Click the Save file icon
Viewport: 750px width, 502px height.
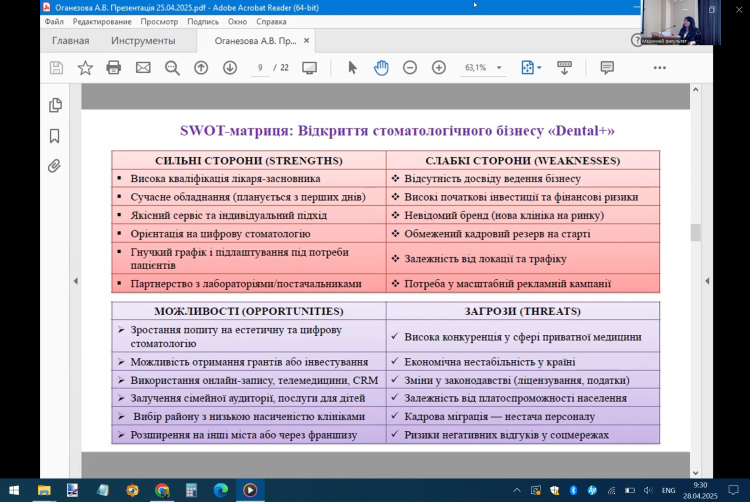[x=56, y=68]
